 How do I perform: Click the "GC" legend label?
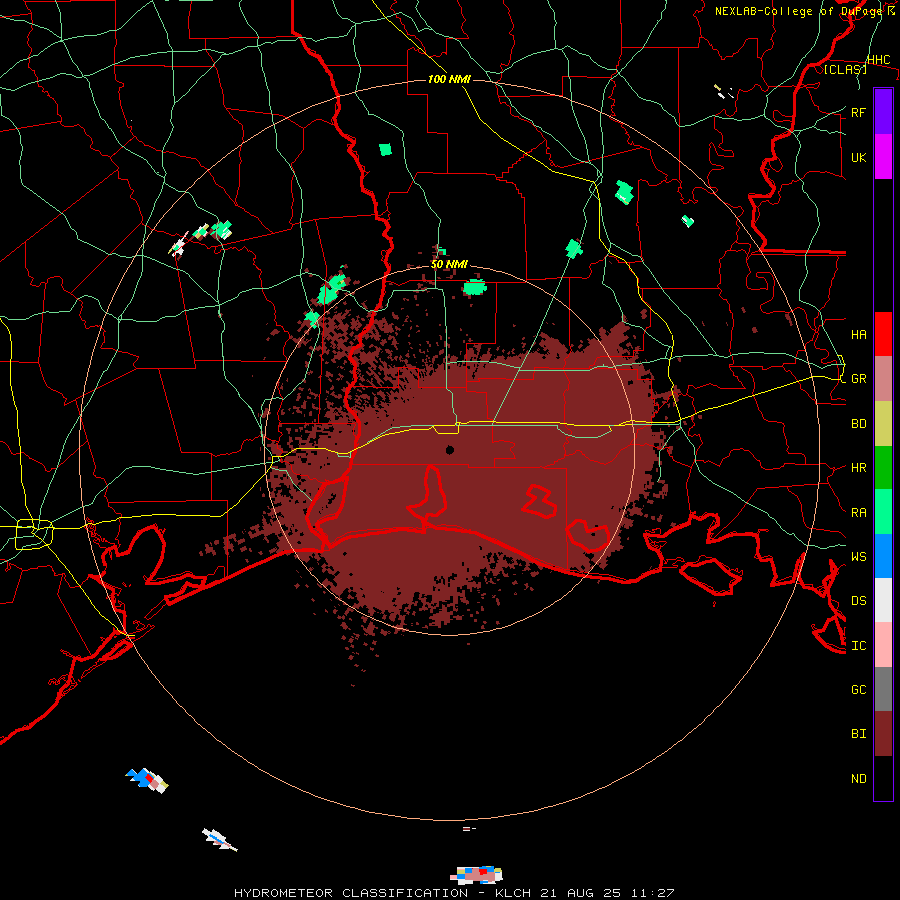coord(858,690)
